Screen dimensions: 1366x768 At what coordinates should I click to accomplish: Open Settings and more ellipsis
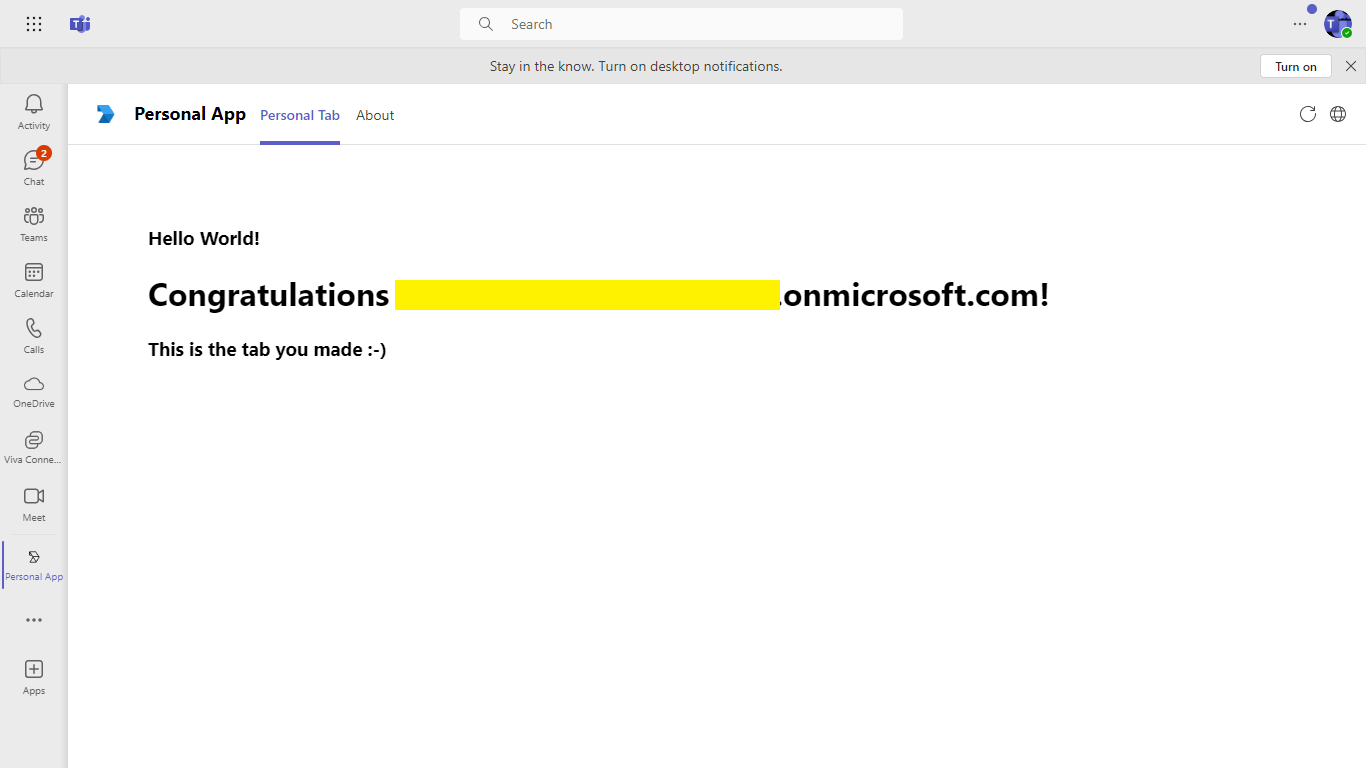click(1300, 24)
